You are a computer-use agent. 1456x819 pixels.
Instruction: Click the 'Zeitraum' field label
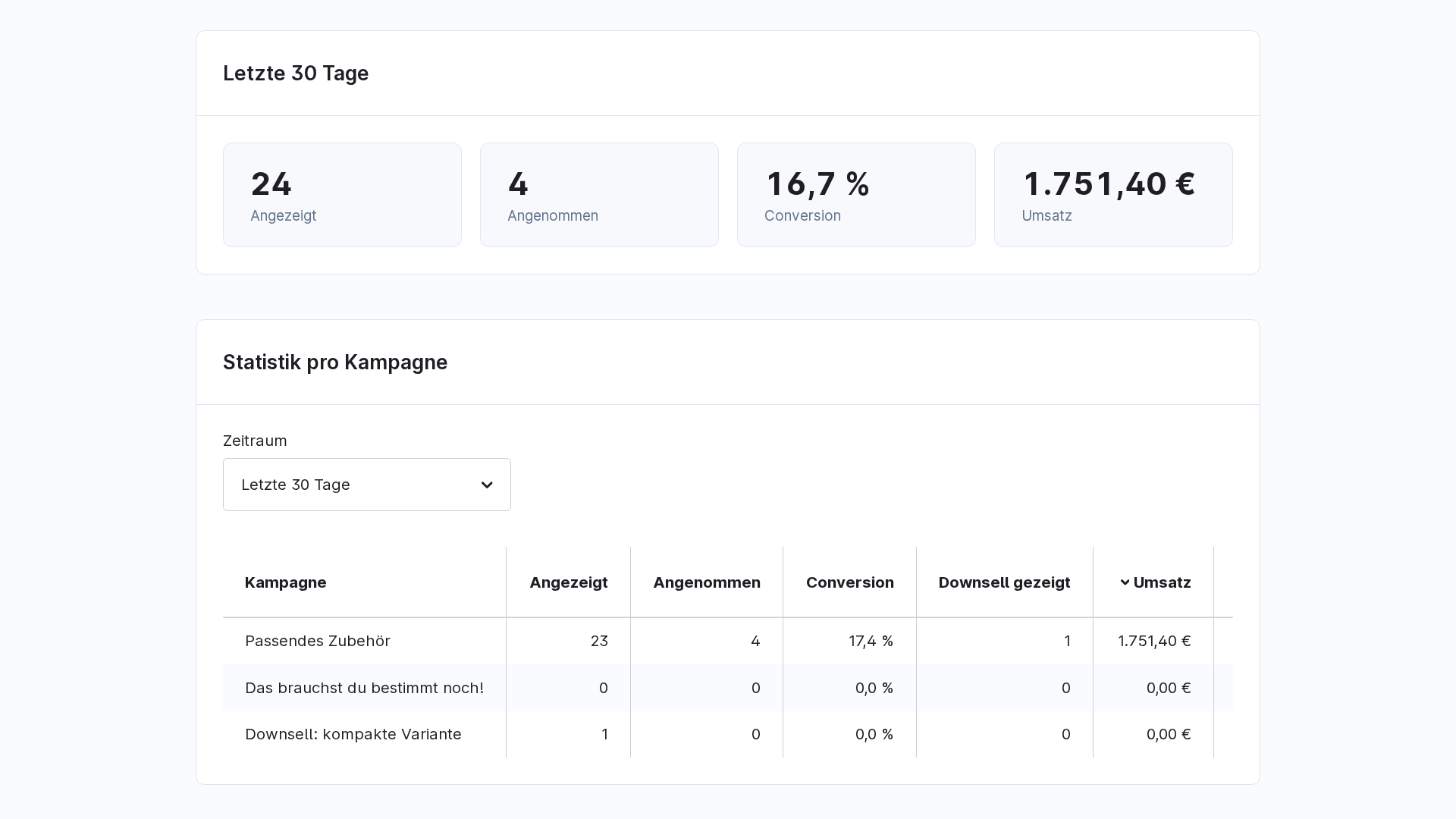255,441
